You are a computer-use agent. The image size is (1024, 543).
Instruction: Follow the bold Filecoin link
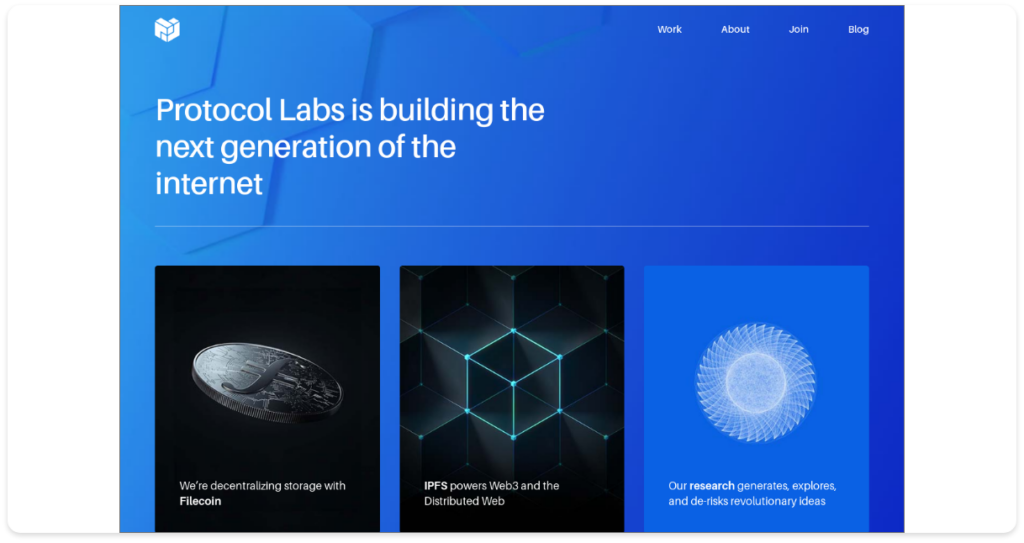coord(200,501)
